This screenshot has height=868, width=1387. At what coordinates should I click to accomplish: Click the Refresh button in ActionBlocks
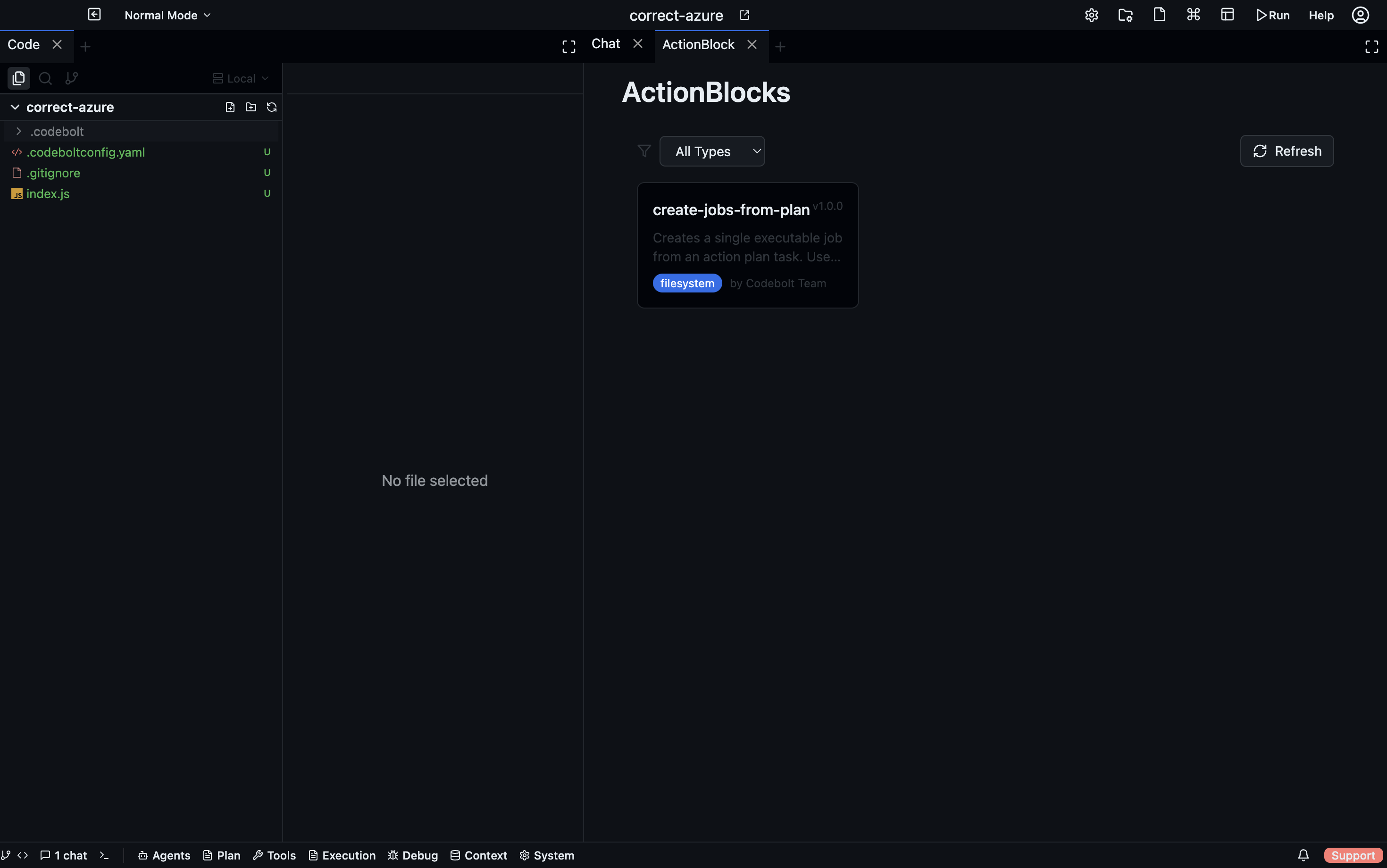click(1286, 150)
